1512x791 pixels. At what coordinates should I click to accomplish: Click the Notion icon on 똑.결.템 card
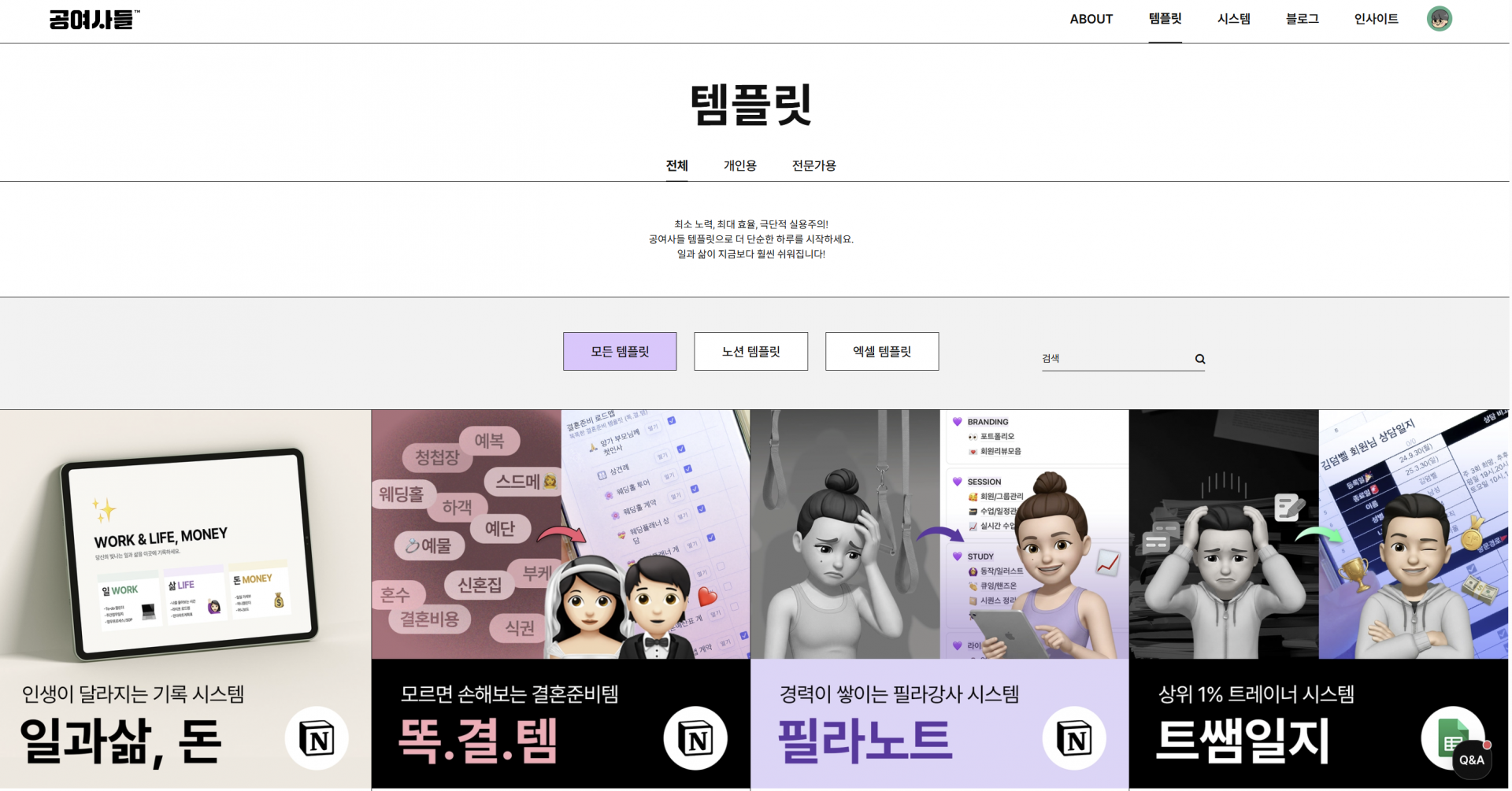(695, 738)
